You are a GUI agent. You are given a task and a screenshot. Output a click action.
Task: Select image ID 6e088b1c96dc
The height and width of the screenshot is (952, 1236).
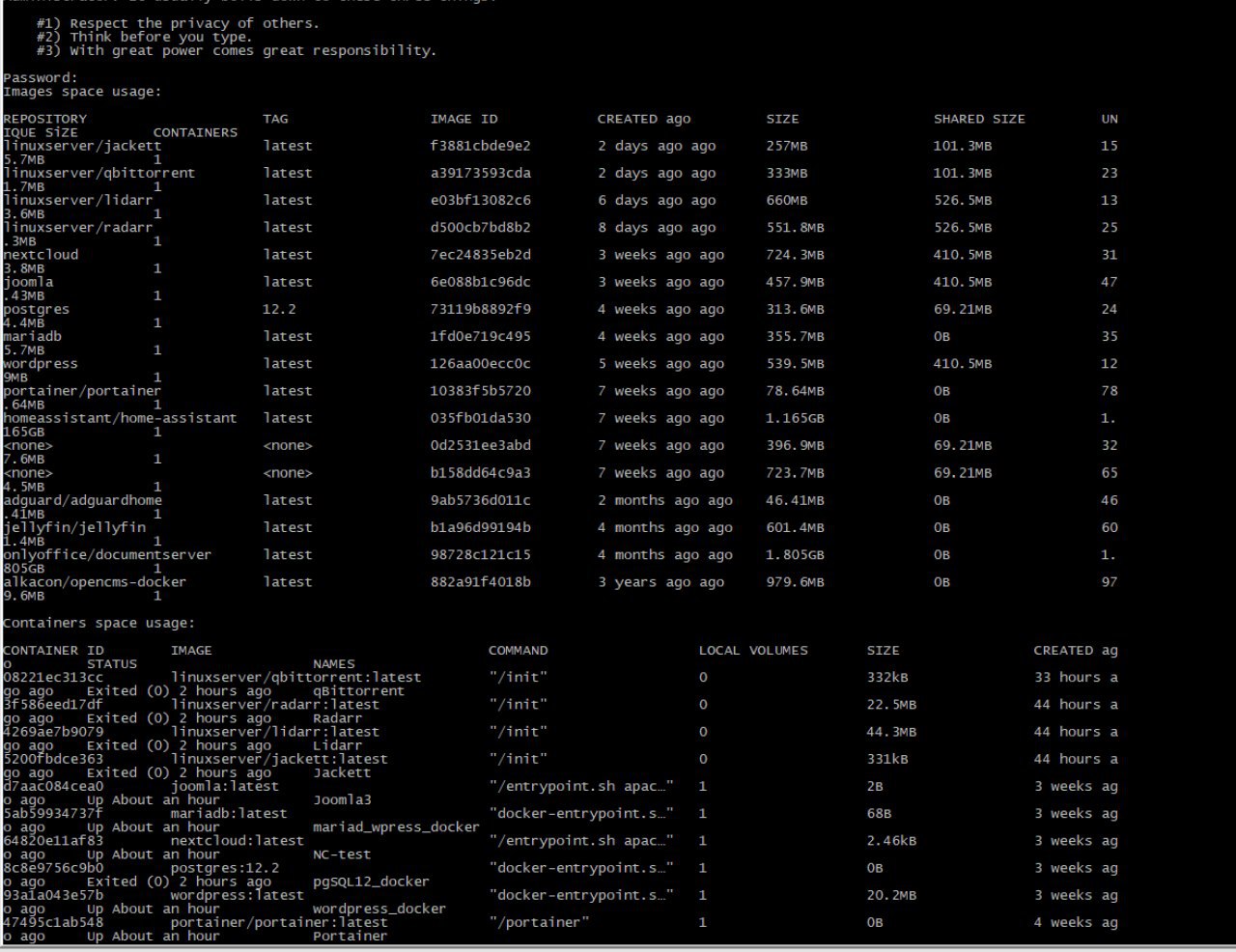481,282
